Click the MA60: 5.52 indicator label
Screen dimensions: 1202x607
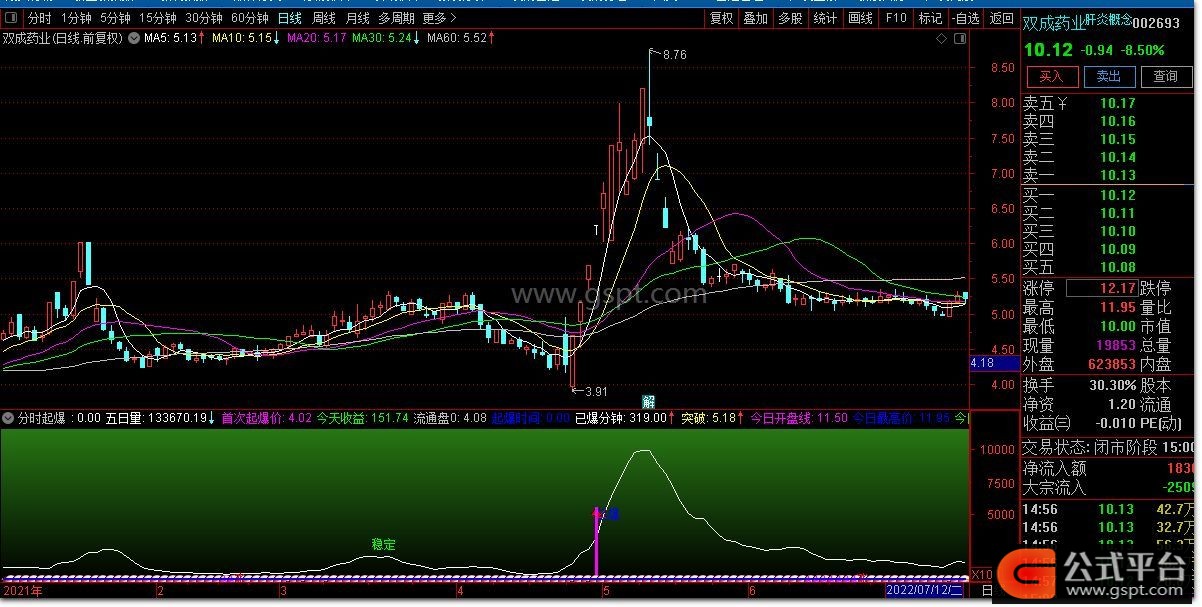pos(457,38)
